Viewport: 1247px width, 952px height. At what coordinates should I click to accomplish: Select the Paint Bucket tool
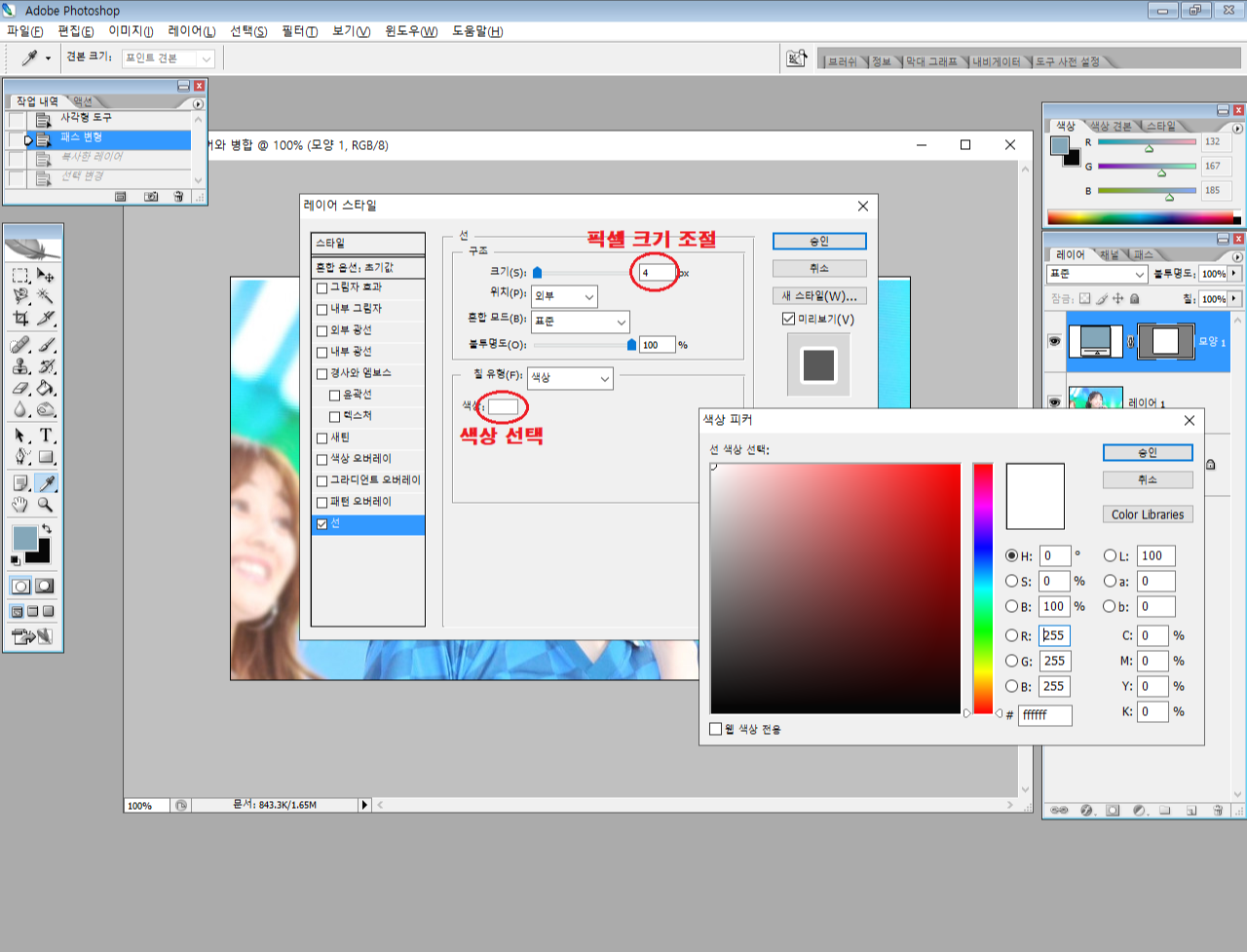[45, 388]
